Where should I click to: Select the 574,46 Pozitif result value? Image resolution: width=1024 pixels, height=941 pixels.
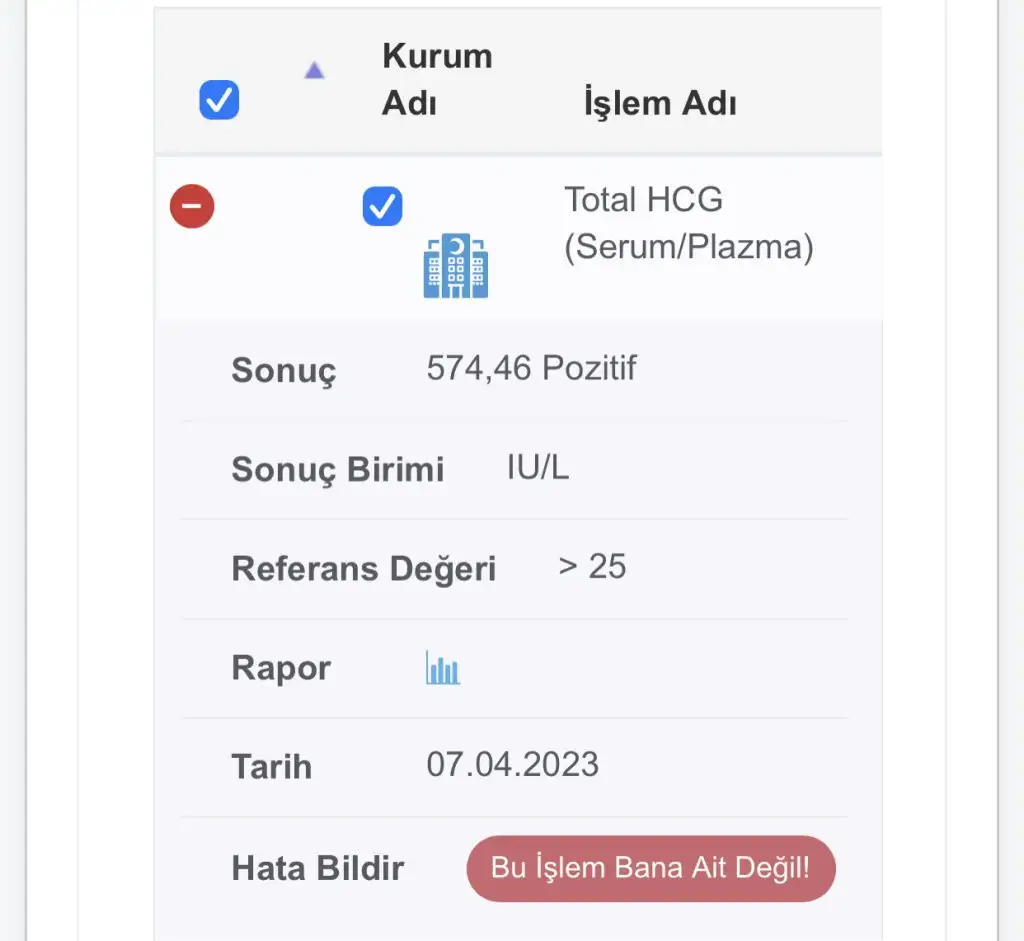(x=531, y=369)
